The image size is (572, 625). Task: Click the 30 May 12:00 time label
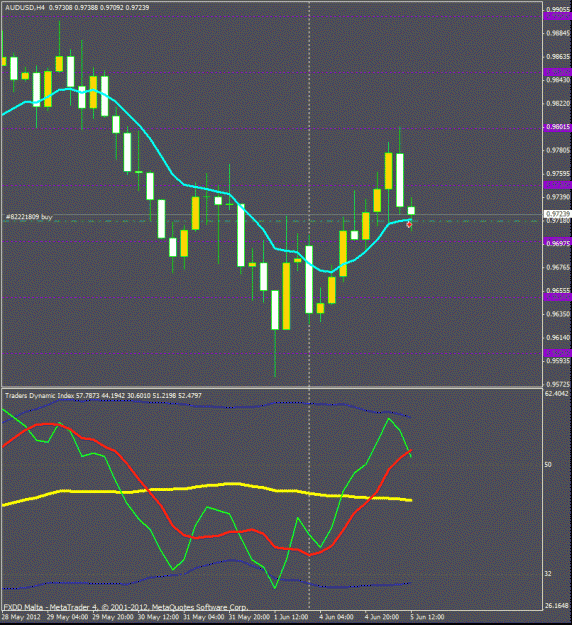coord(158,617)
